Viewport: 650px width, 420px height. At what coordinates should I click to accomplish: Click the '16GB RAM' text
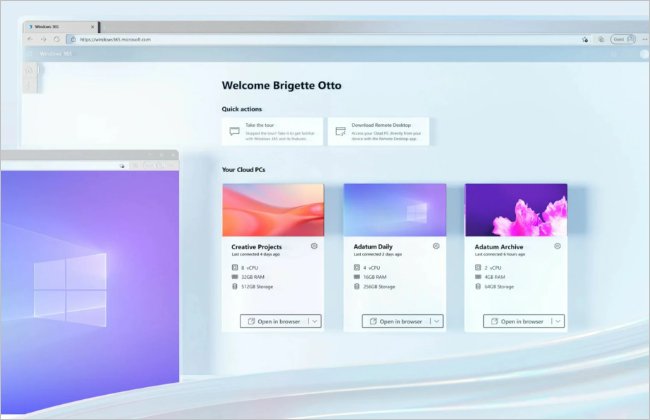375,277
